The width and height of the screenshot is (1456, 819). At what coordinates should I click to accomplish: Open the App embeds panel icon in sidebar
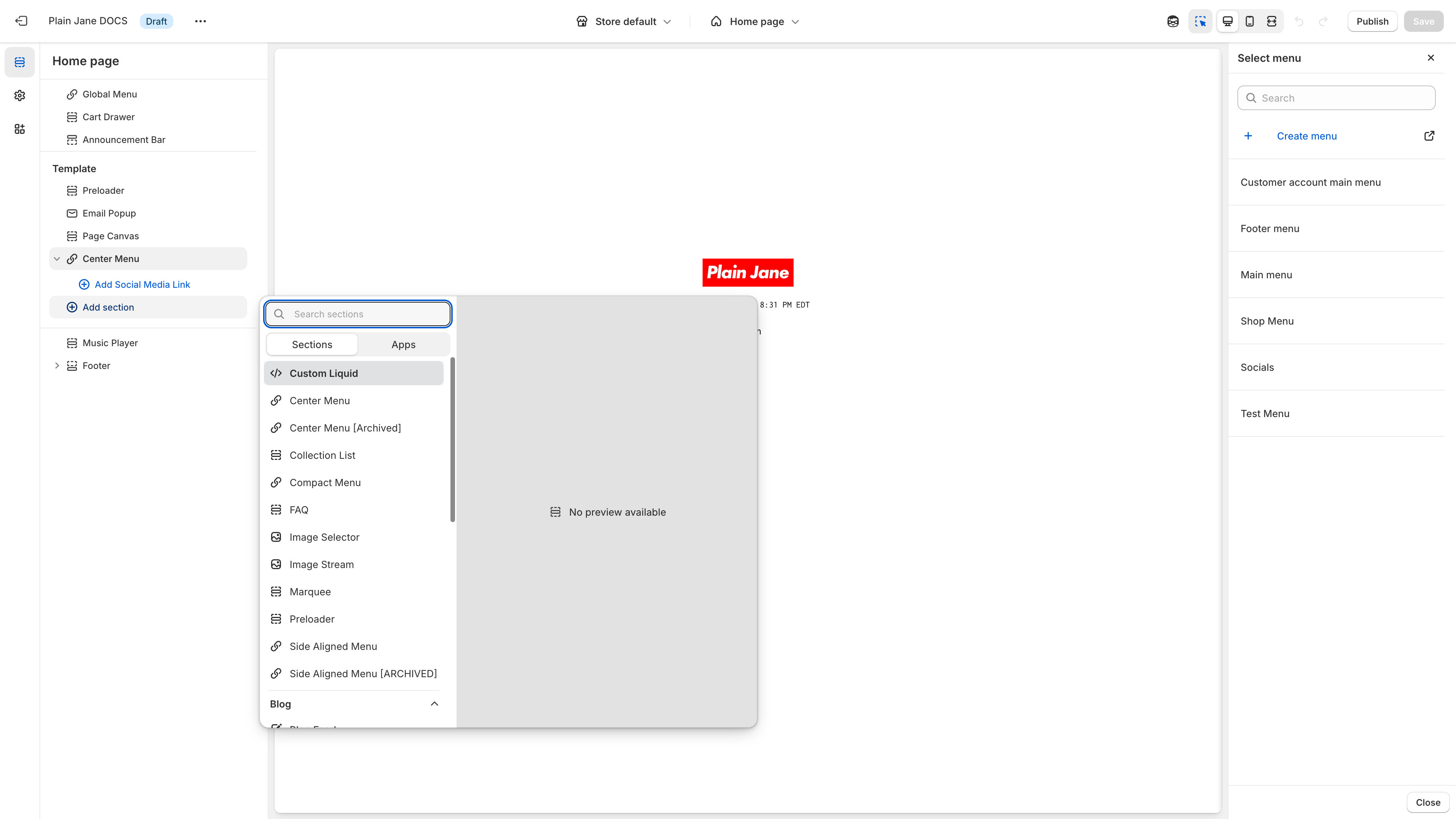[20, 129]
